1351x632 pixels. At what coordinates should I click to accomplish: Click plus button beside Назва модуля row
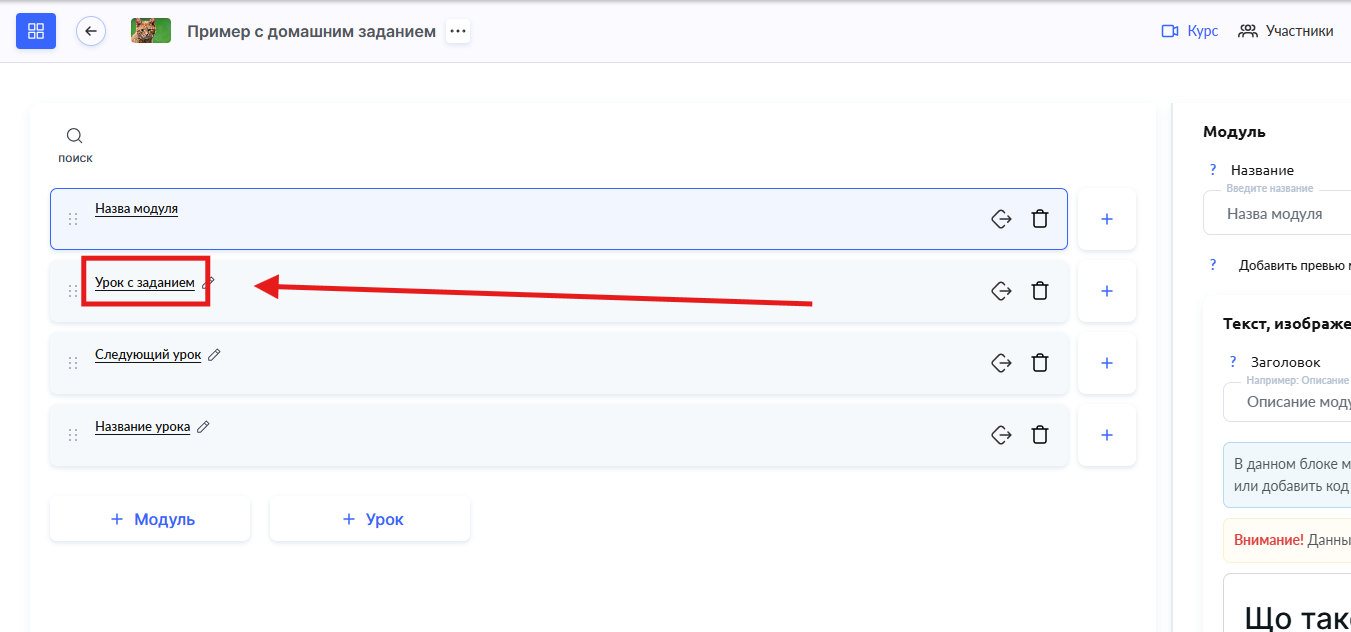[1107, 219]
